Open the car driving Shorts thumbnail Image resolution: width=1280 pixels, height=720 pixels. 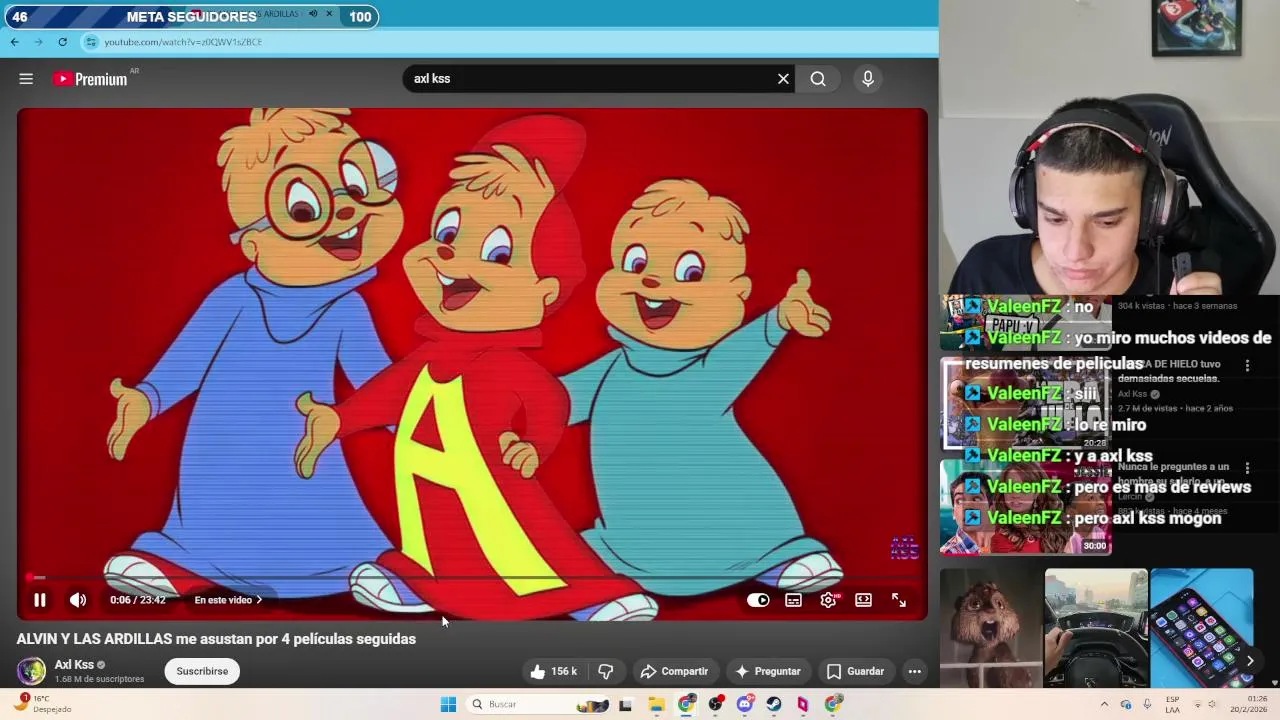pyautogui.click(x=1096, y=628)
